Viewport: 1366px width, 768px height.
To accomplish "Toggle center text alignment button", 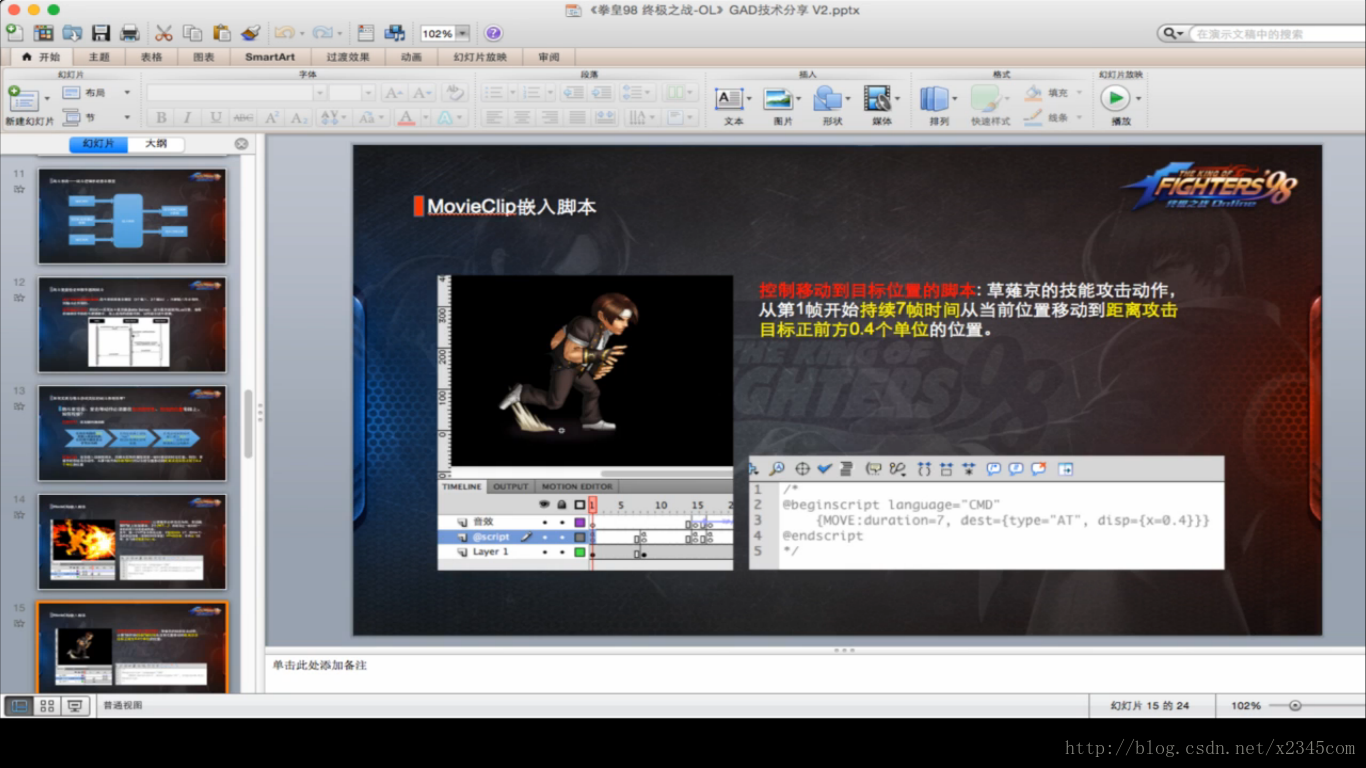I will tap(521, 118).
